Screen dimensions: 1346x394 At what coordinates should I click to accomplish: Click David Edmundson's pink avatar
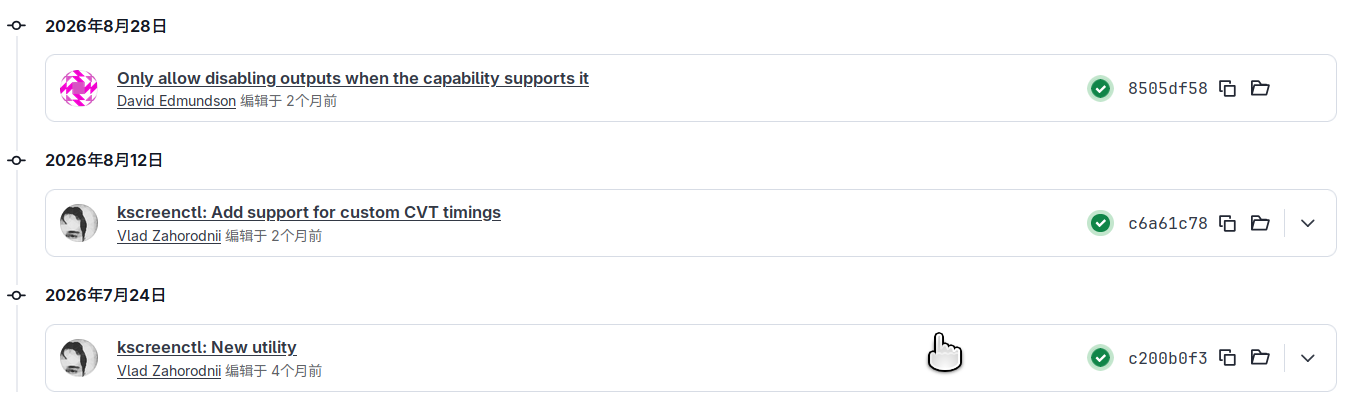79,88
